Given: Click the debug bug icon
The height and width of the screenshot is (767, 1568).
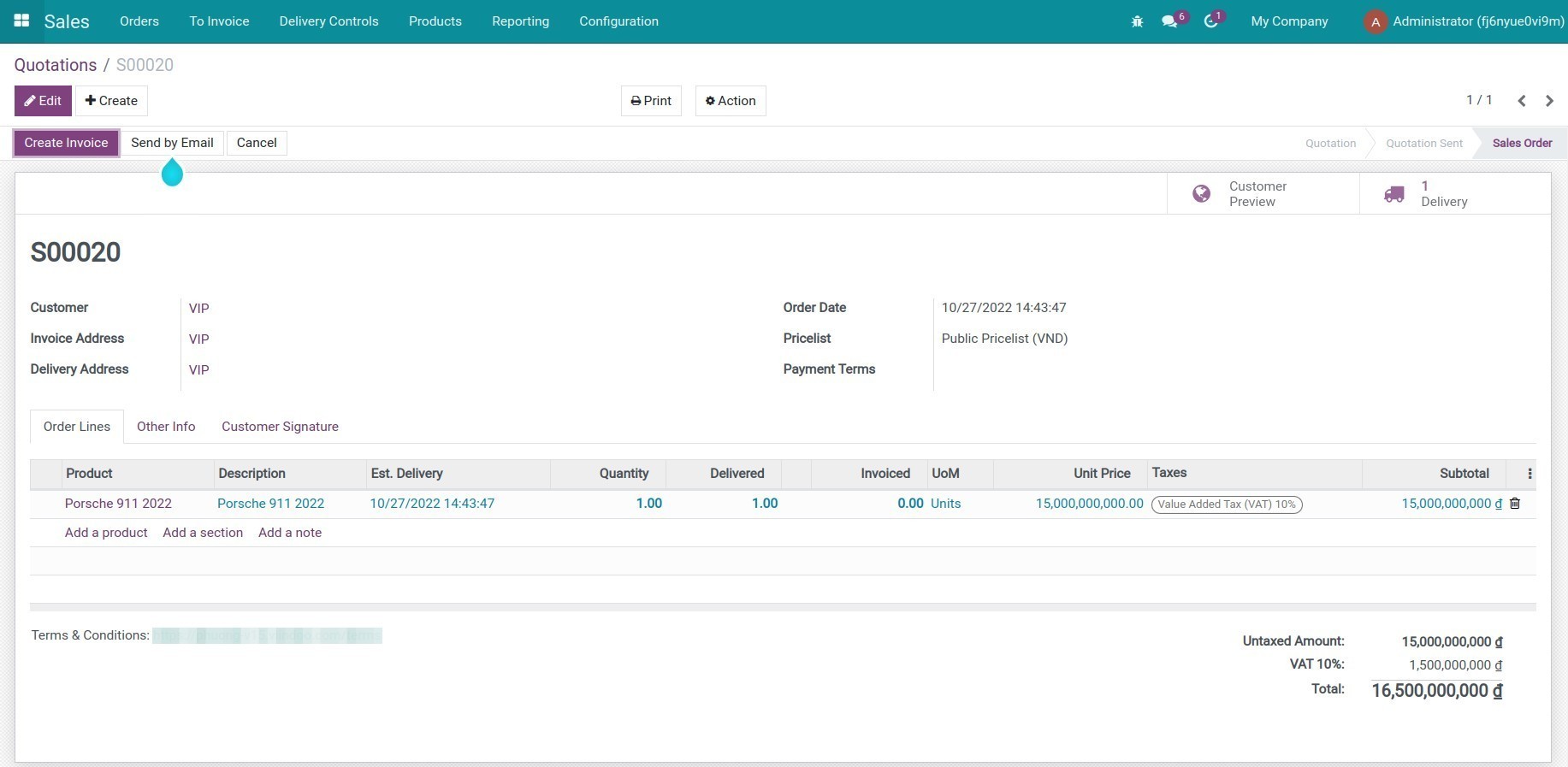Looking at the screenshot, I should click(1137, 21).
